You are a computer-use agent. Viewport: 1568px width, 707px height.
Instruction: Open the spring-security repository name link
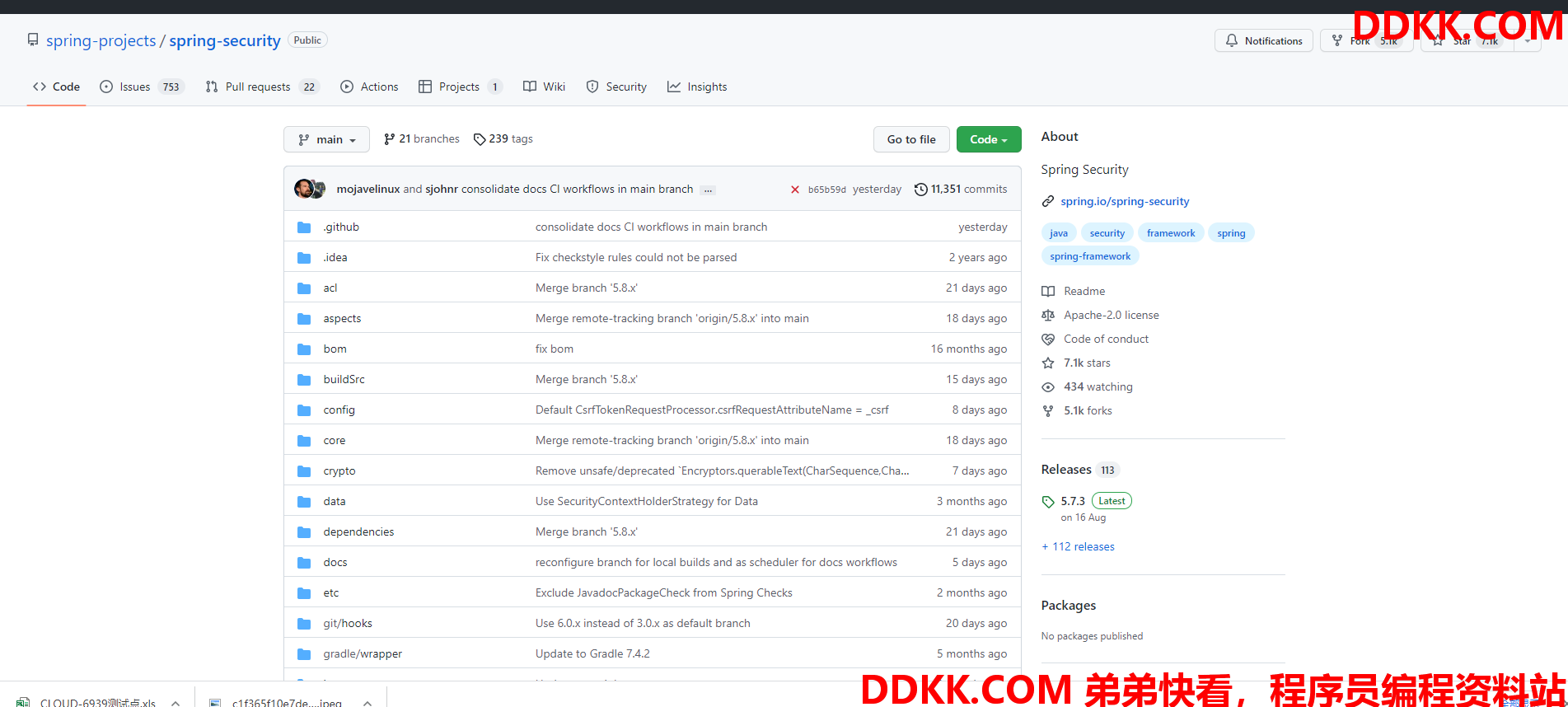coord(225,40)
